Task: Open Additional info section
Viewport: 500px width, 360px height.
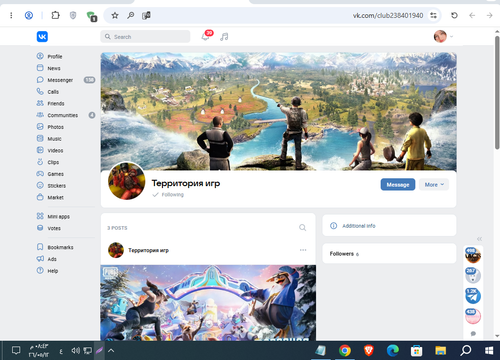Action: [389, 226]
